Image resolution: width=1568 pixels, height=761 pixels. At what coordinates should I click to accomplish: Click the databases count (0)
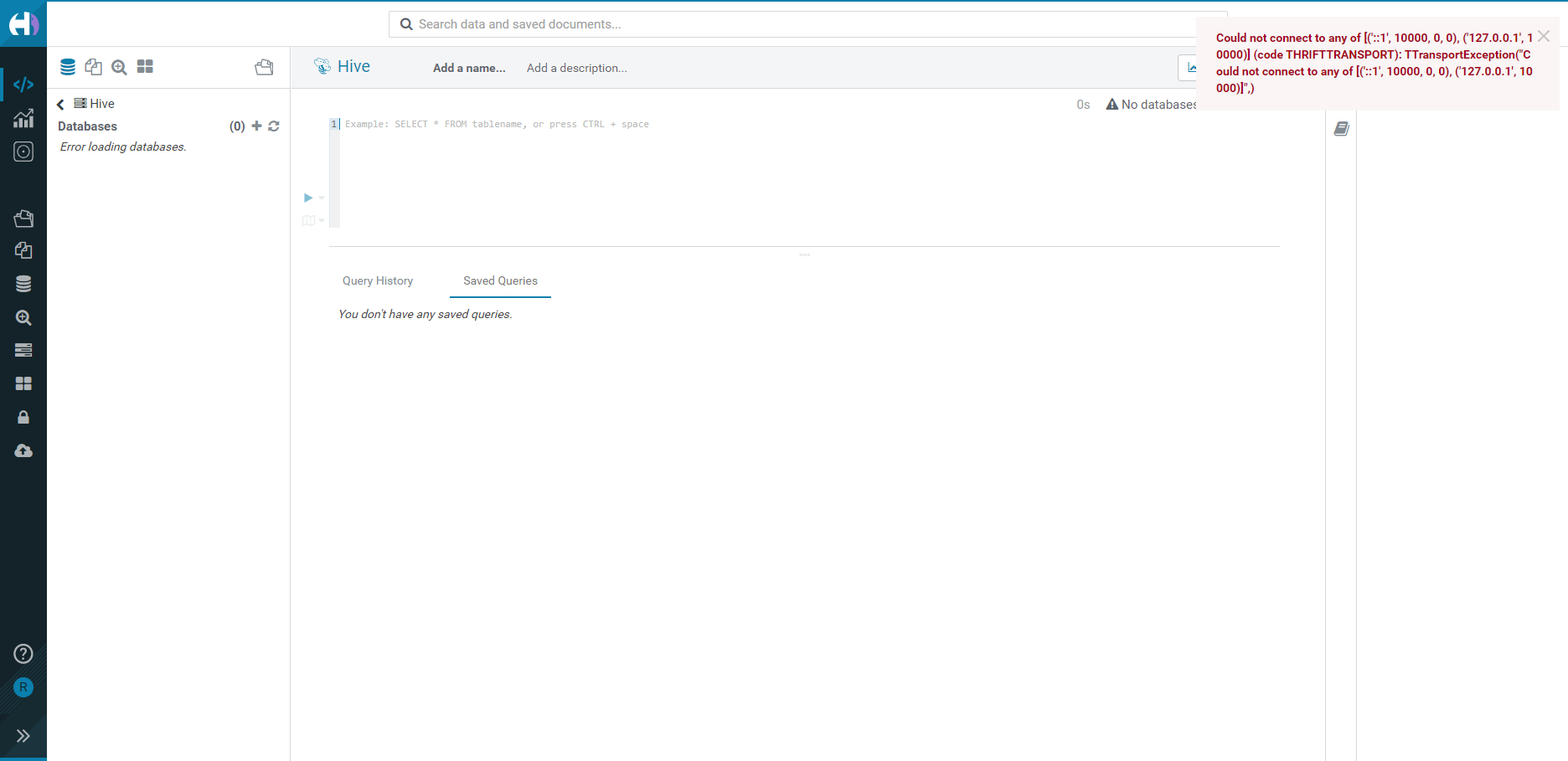click(237, 126)
